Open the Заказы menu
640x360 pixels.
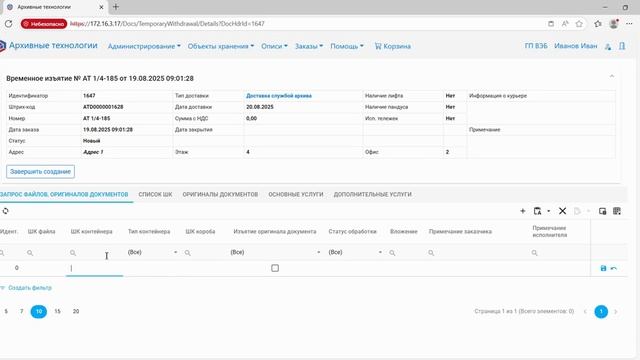pyautogui.click(x=309, y=46)
